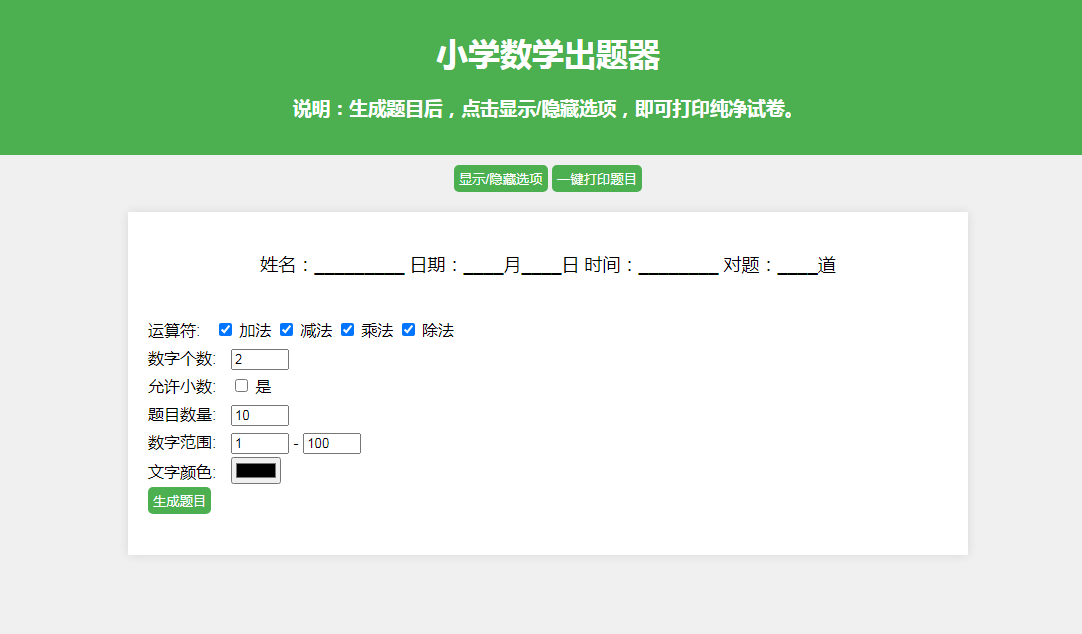Screen dimensions: 1082x634
Task: Toggle the 减法 checkbox
Action: 286,330
